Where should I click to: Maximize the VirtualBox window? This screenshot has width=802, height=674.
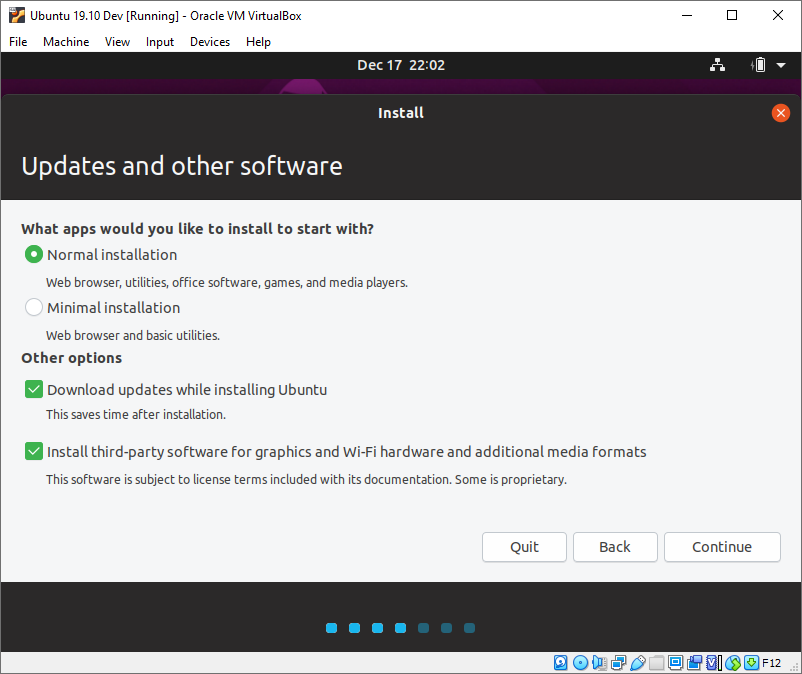tap(732, 15)
